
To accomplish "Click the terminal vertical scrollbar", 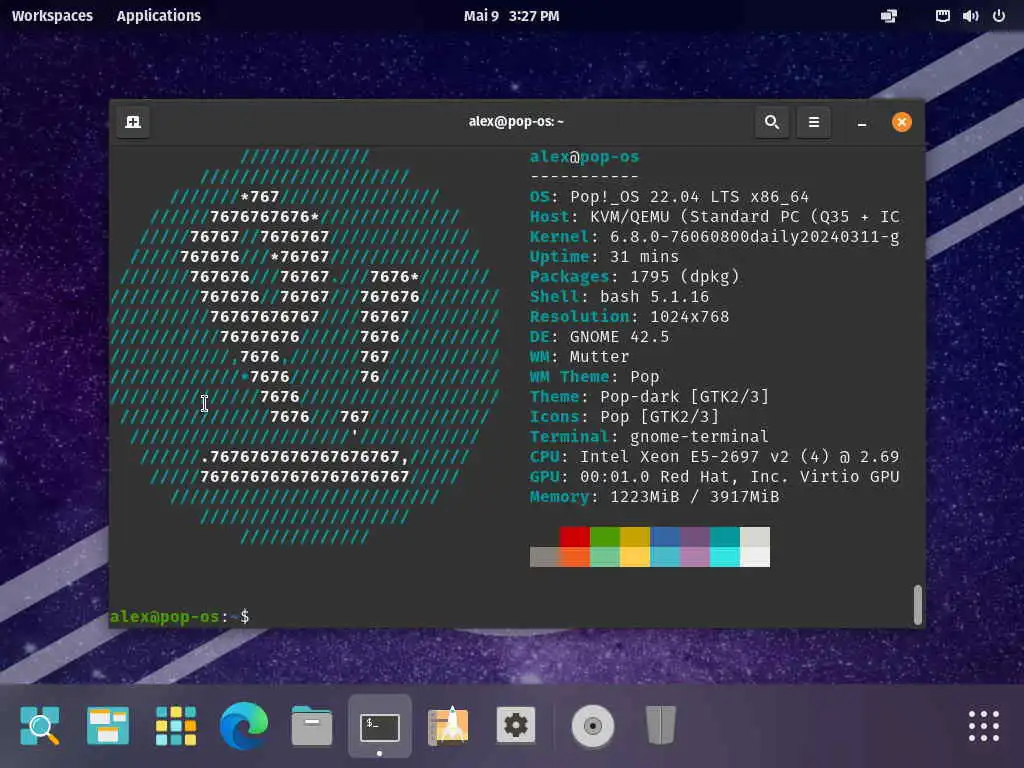I will tap(918, 605).
